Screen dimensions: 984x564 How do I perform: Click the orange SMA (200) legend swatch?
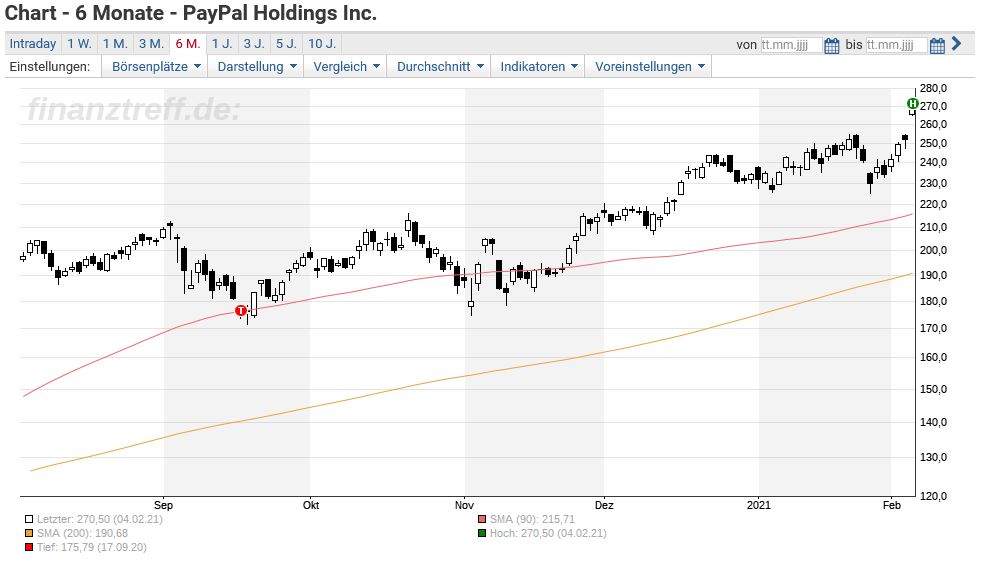pos(29,533)
